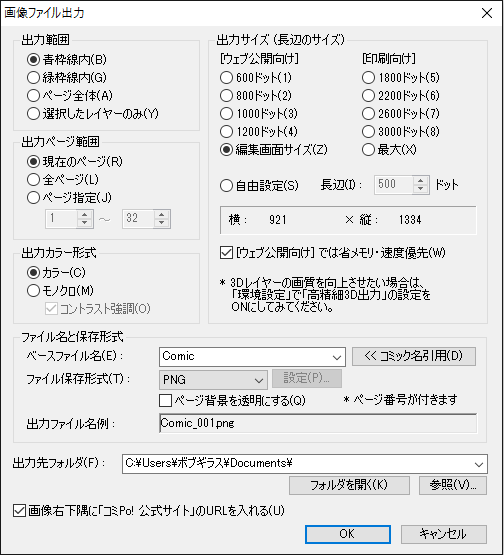Click 設定(P)... button

(307, 379)
